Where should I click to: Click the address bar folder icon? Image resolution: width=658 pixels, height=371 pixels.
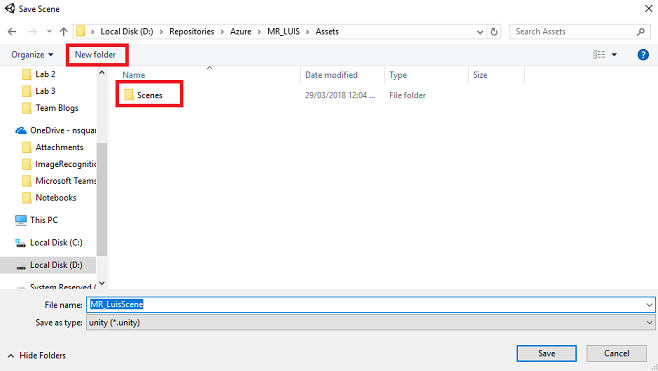click(81, 31)
